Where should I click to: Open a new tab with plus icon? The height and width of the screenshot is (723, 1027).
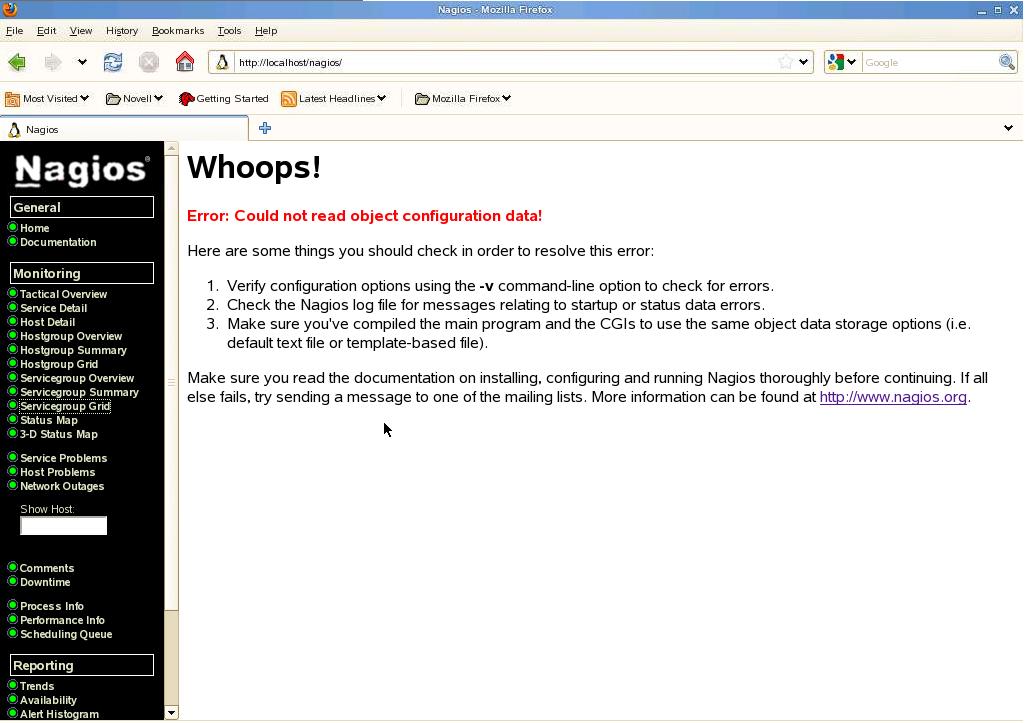click(x=265, y=128)
